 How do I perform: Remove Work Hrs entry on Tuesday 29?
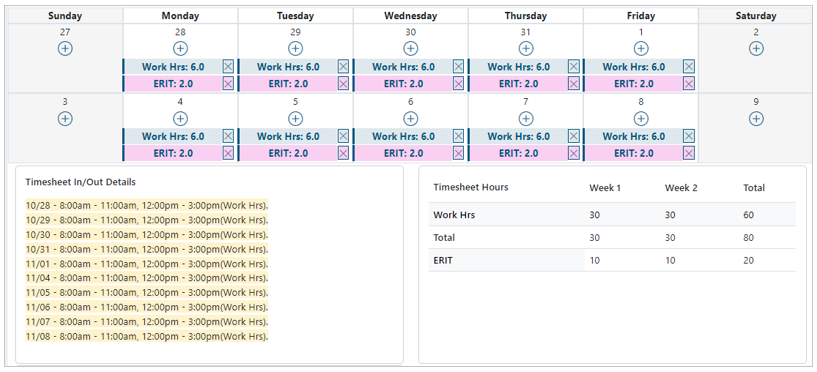[x=343, y=67]
